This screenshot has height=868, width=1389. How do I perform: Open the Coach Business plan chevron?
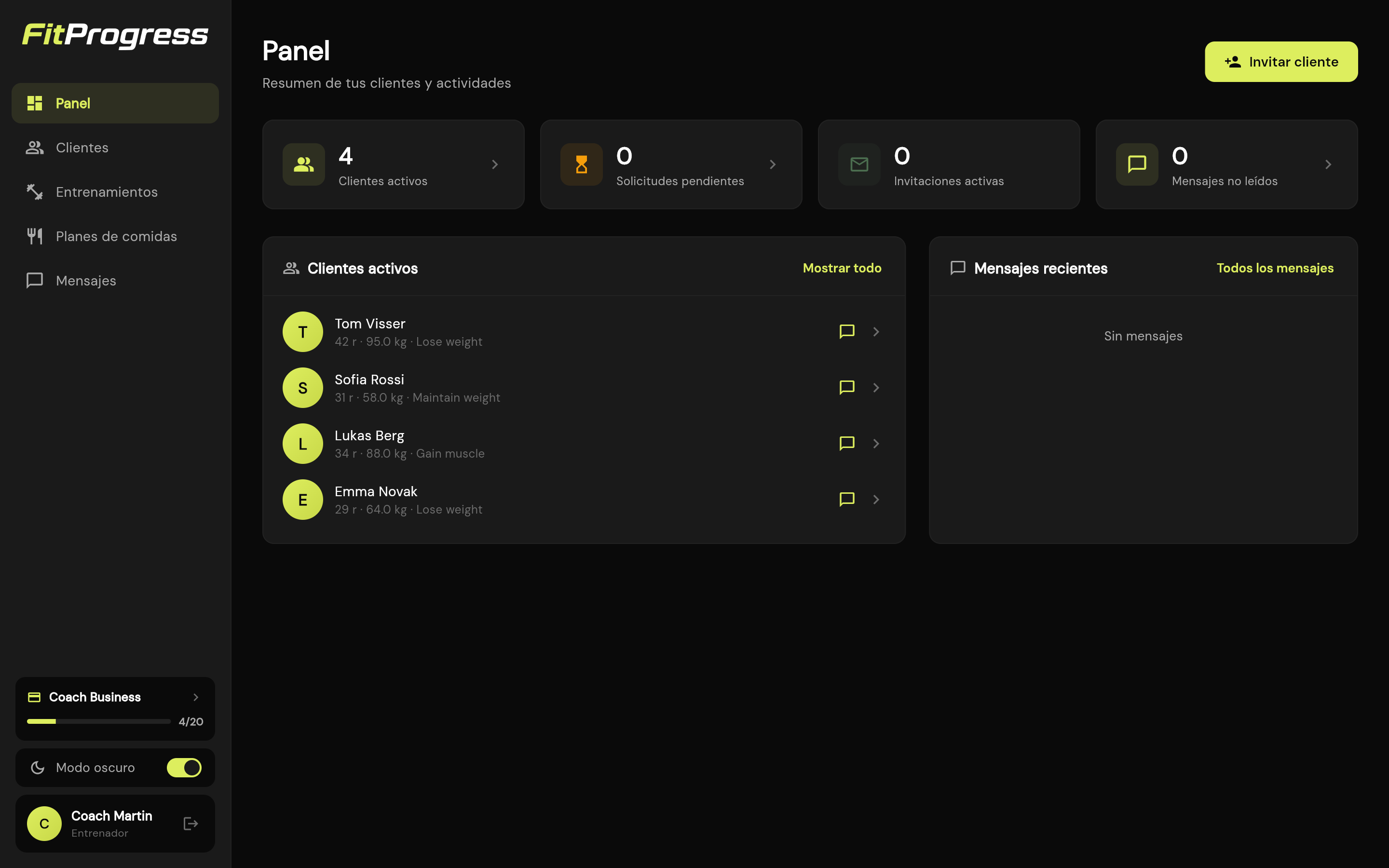point(196,697)
